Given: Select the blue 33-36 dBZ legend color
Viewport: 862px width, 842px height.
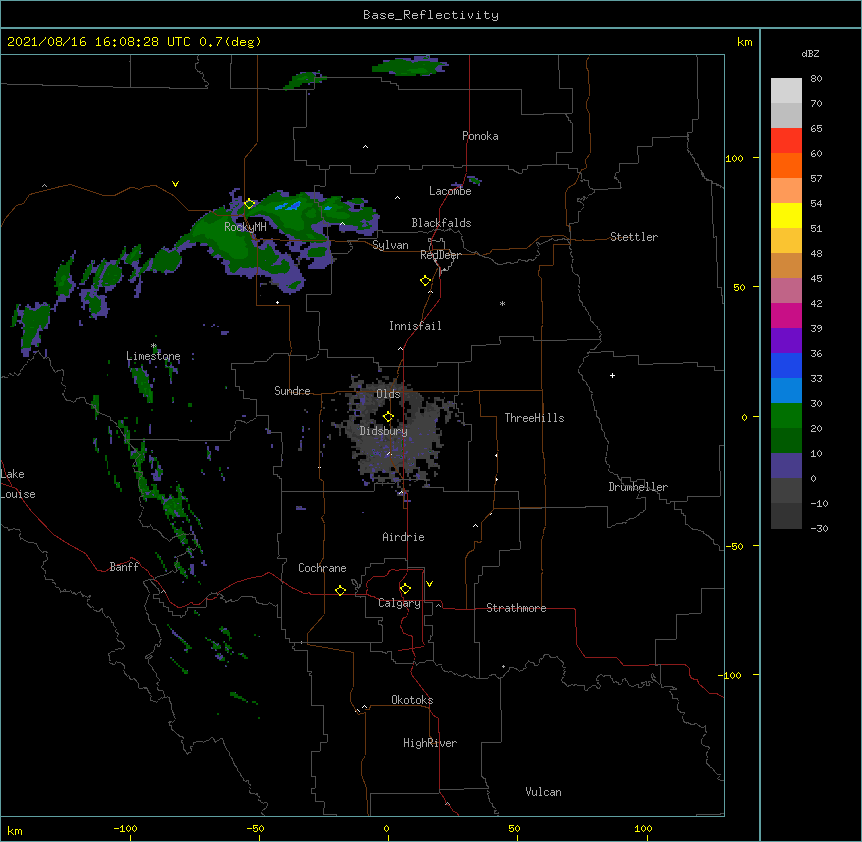Looking at the screenshot, I should tap(786, 365).
